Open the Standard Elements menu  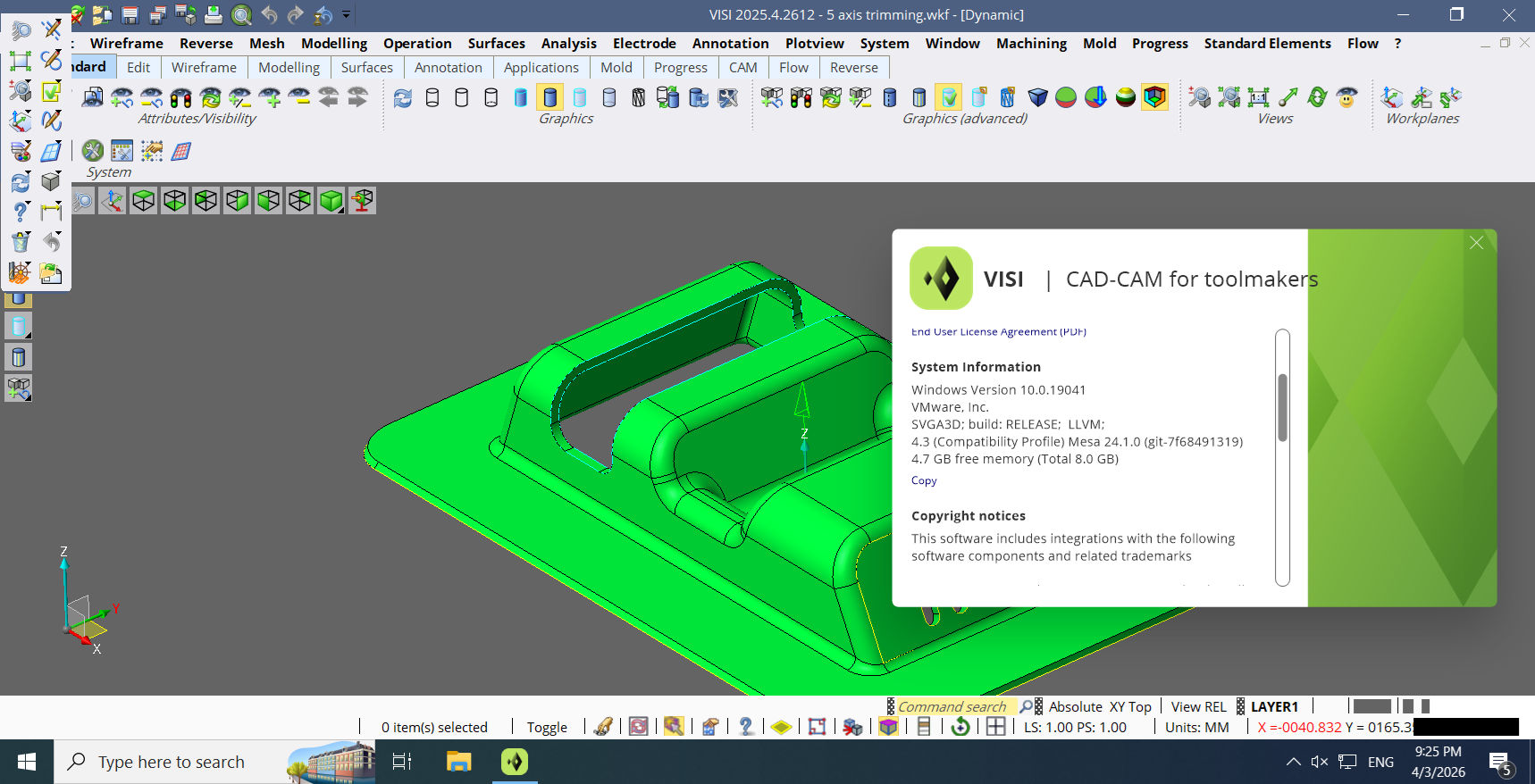(x=1267, y=43)
